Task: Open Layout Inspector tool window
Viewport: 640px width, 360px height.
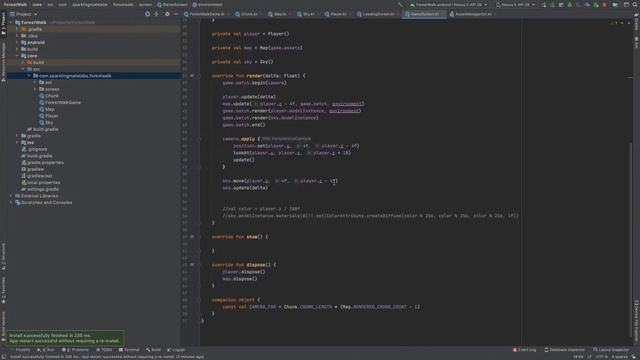Action: tap(611, 350)
